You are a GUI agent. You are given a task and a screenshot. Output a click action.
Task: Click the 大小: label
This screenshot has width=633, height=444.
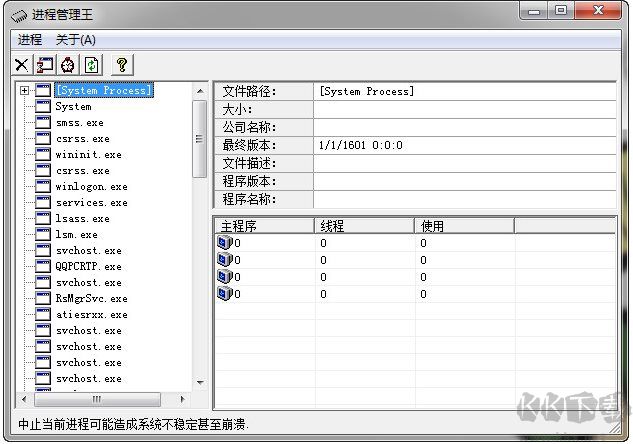click(x=237, y=109)
